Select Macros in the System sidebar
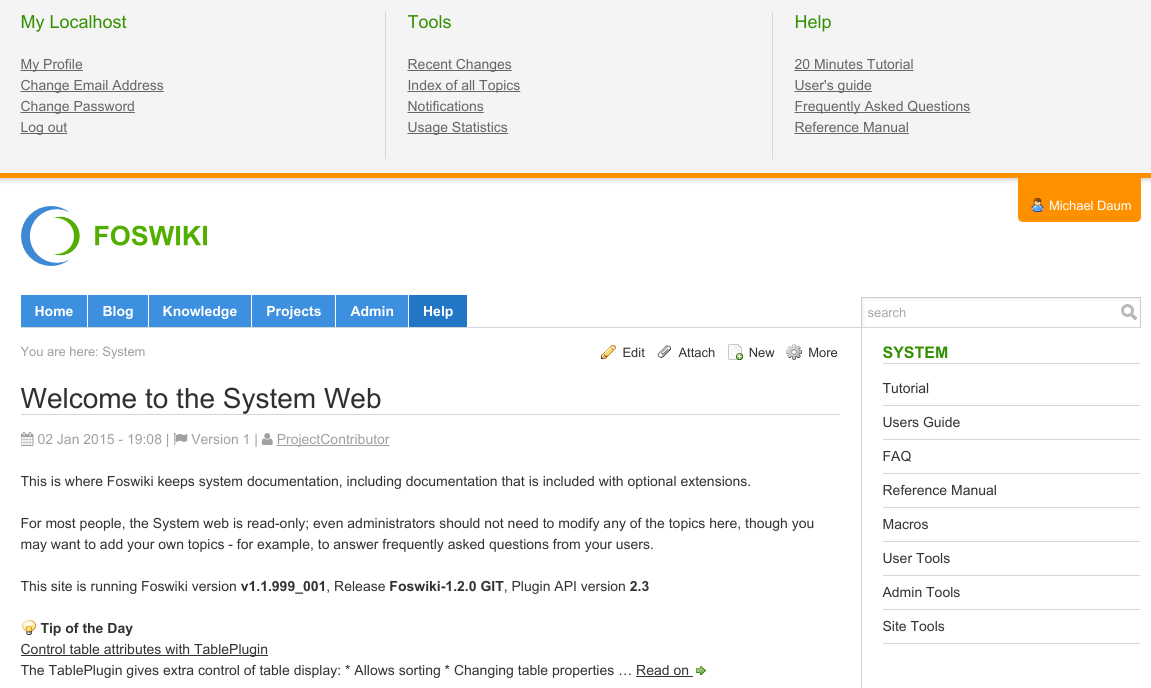The width and height of the screenshot is (1151, 688). point(905,524)
